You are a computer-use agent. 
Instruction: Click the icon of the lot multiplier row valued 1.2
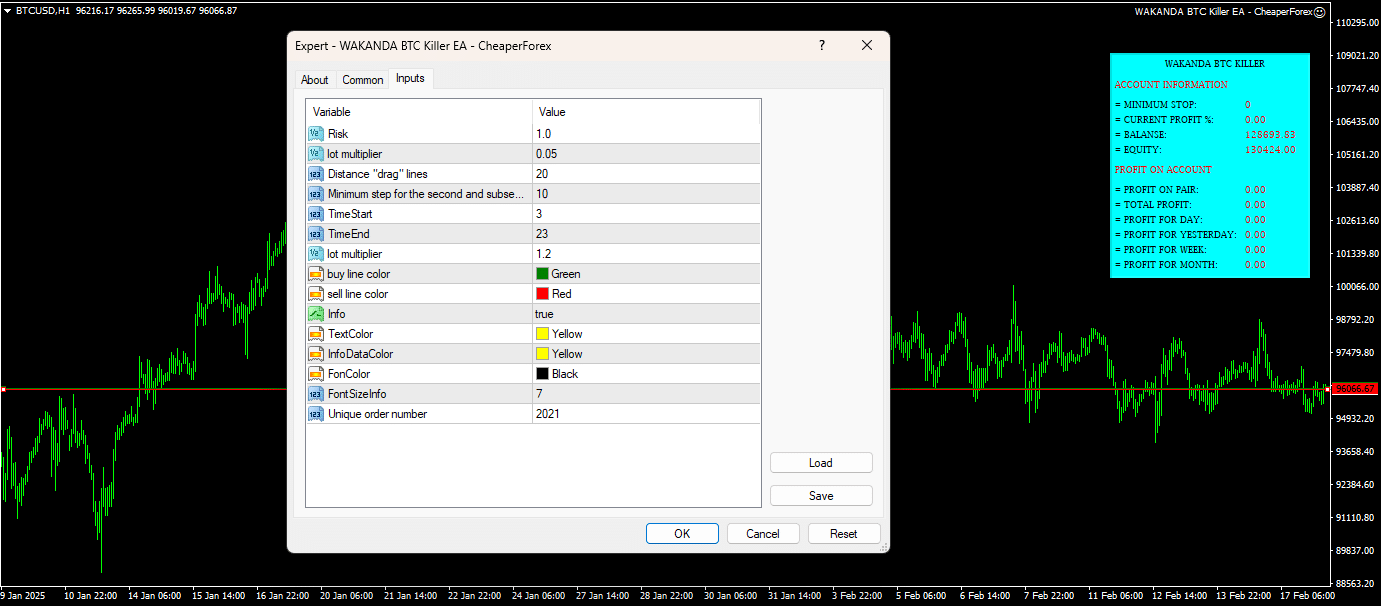point(316,254)
